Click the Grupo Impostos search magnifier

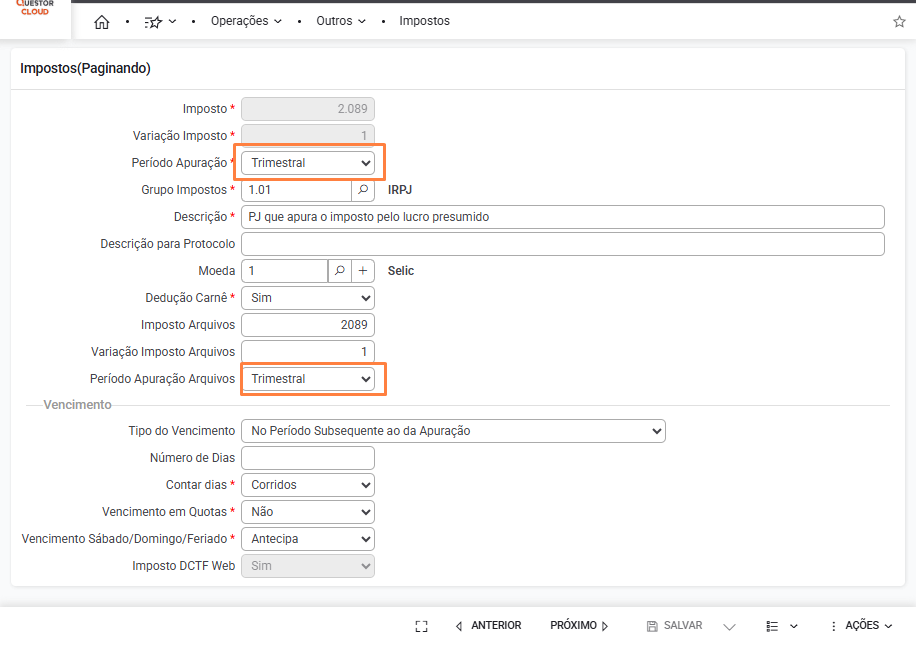click(364, 189)
